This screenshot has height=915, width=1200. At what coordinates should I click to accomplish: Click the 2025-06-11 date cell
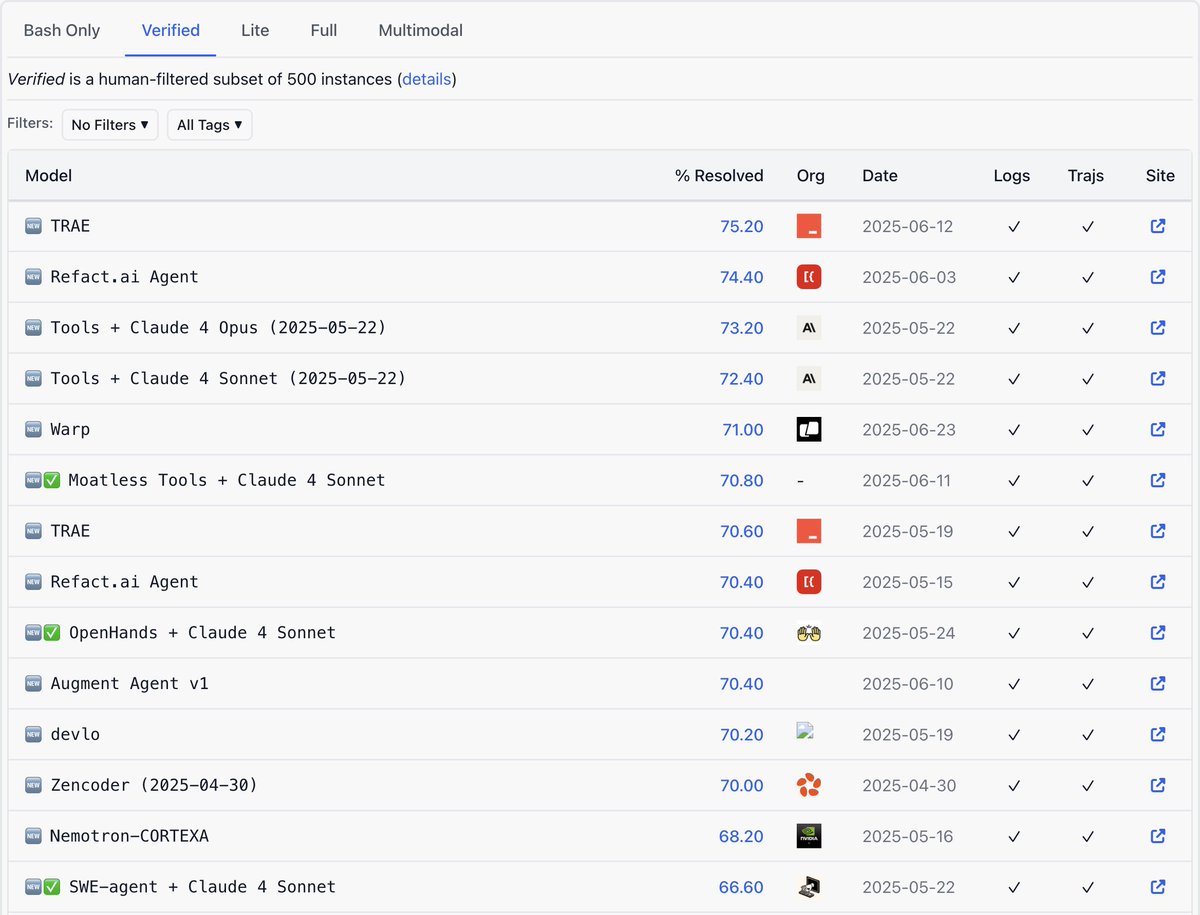pyautogui.click(x=909, y=481)
